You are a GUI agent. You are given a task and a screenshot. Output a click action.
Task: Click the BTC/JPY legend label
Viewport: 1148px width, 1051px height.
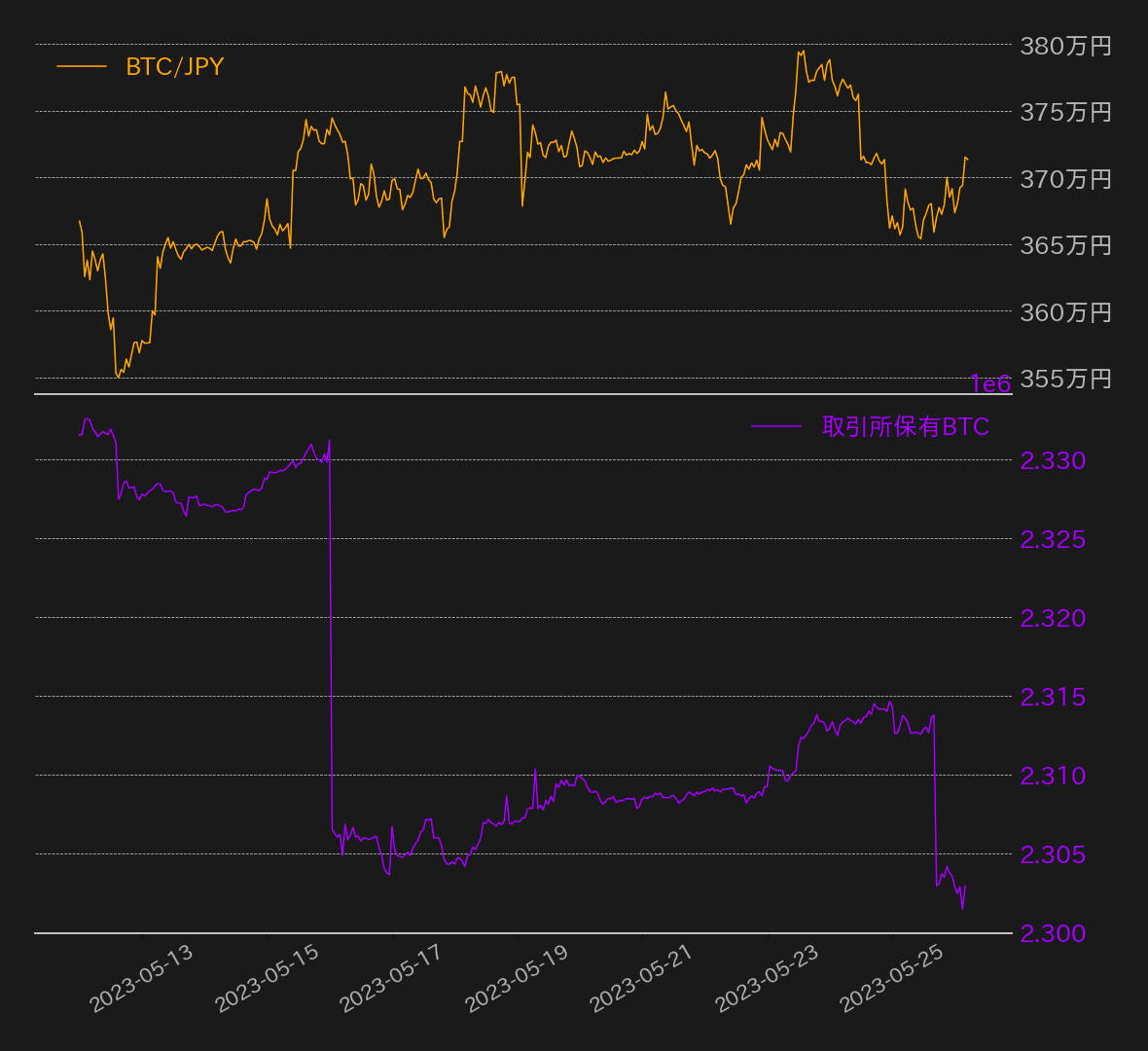tap(174, 67)
